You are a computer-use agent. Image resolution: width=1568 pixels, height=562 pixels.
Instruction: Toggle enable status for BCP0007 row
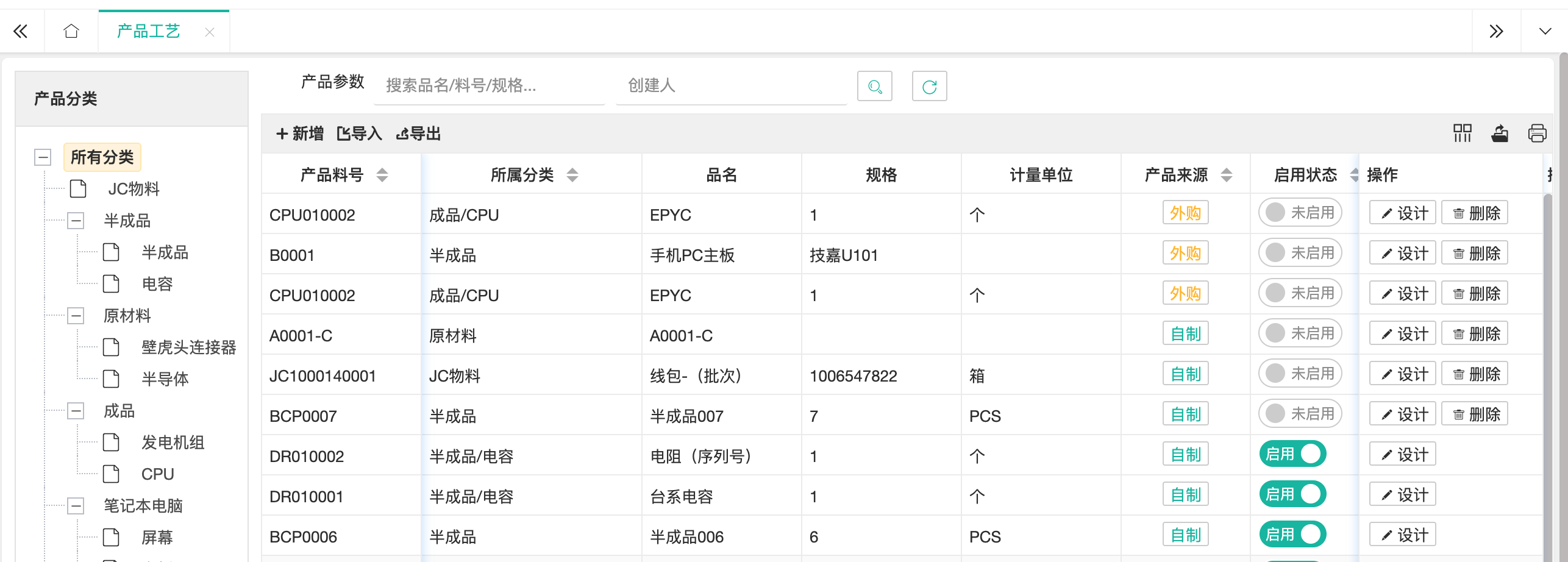click(x=1300, y=414)
